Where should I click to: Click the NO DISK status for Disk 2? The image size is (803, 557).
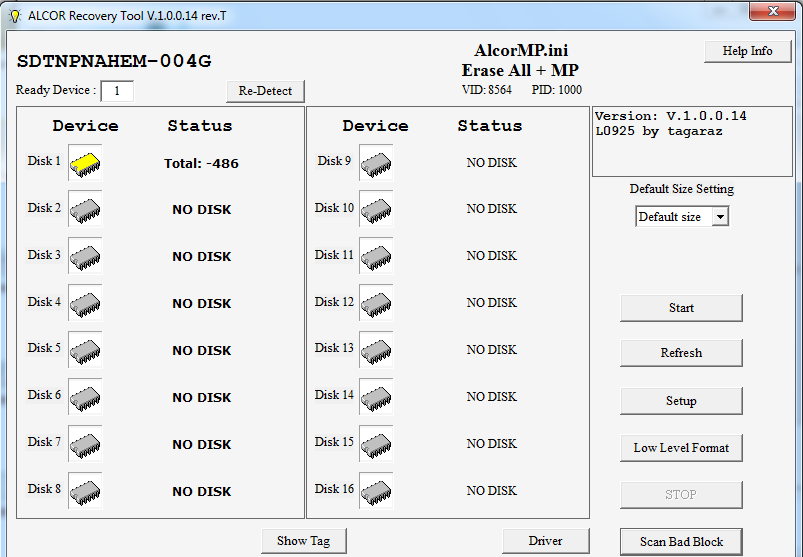tap(202, 209)
